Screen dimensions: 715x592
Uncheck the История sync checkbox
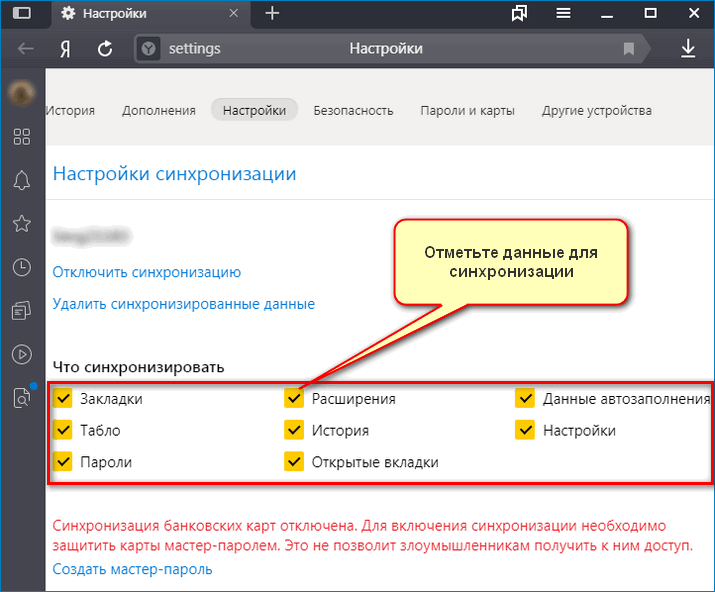294,430
